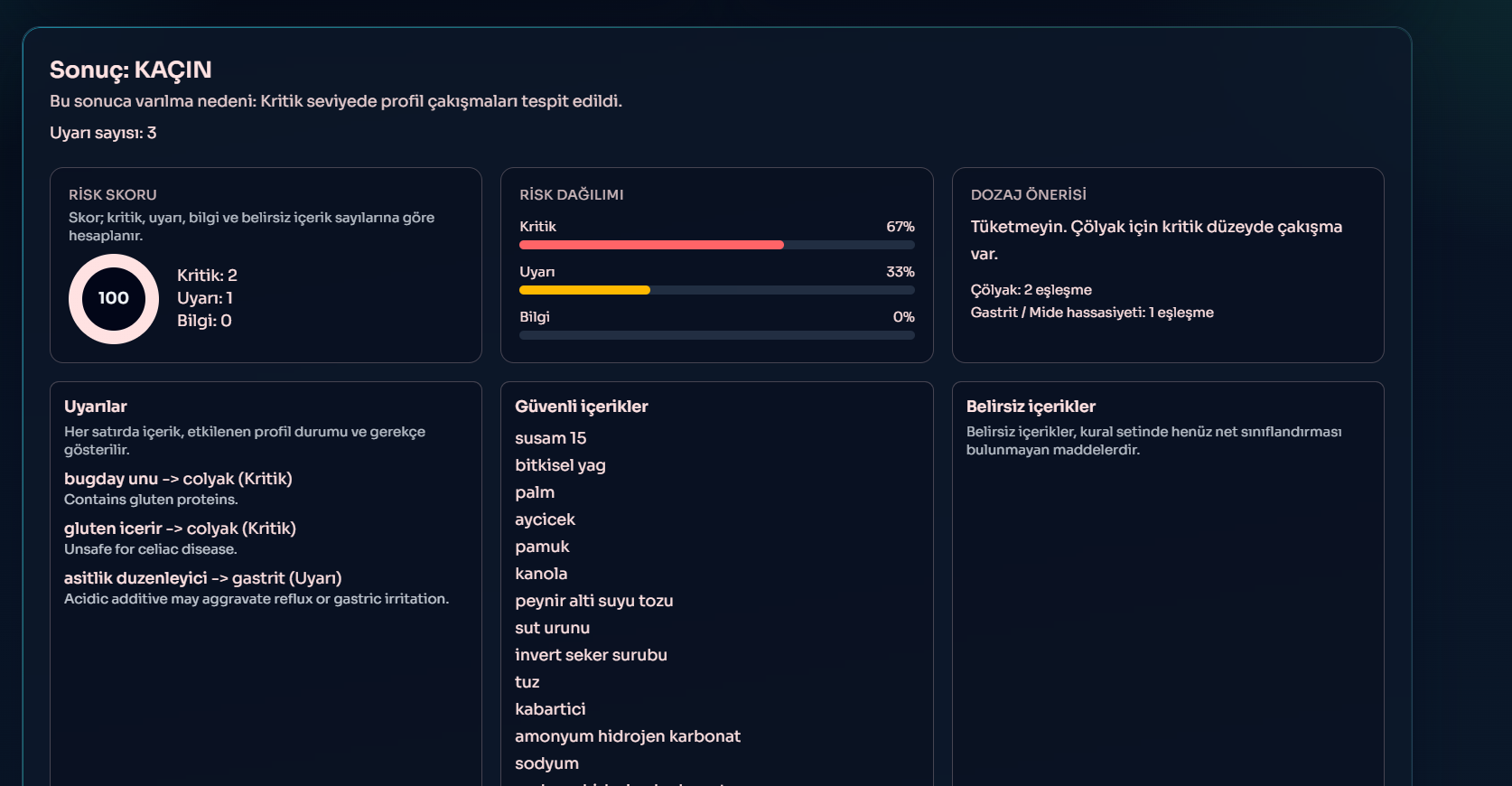Click 'peynir alti suyu tozu' in safe list
Screen dimensions: 1512x786
(x=593, y=601)
